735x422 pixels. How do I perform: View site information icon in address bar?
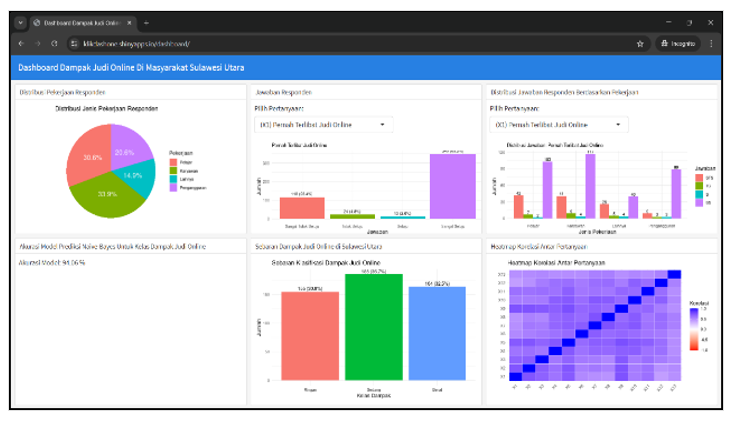(x=73, y=44)
